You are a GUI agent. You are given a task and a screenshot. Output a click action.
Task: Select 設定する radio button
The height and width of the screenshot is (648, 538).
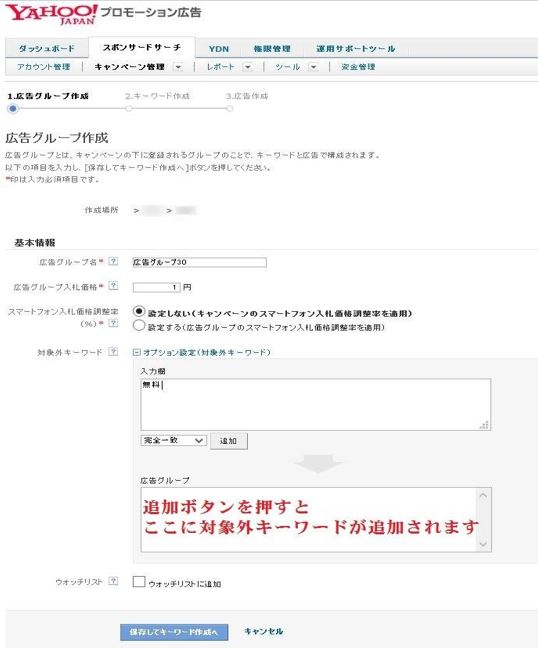pyautogui.click(x=139, y=326)
